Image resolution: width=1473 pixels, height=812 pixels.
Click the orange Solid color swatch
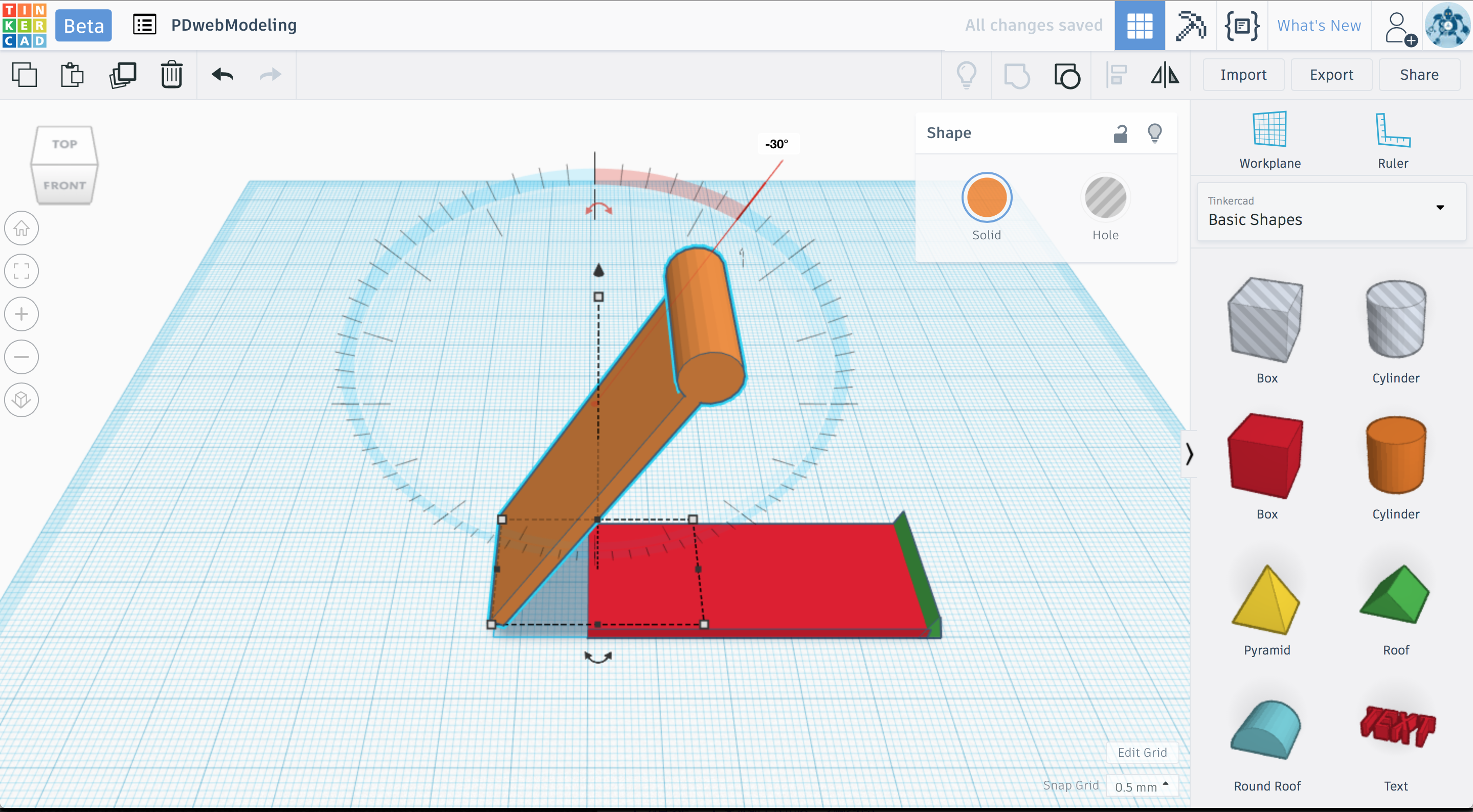click(x=987, y=198)
